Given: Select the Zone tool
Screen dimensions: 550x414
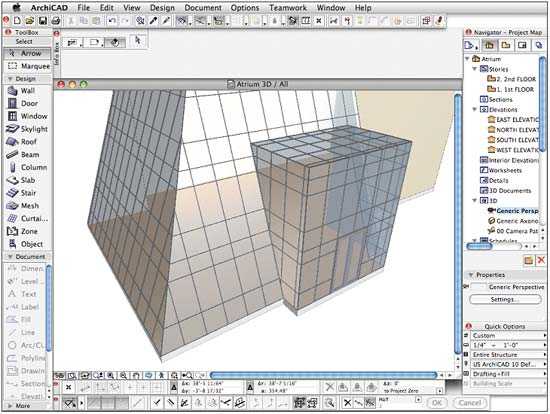Looking at the screenshot, I should [27, 231].
